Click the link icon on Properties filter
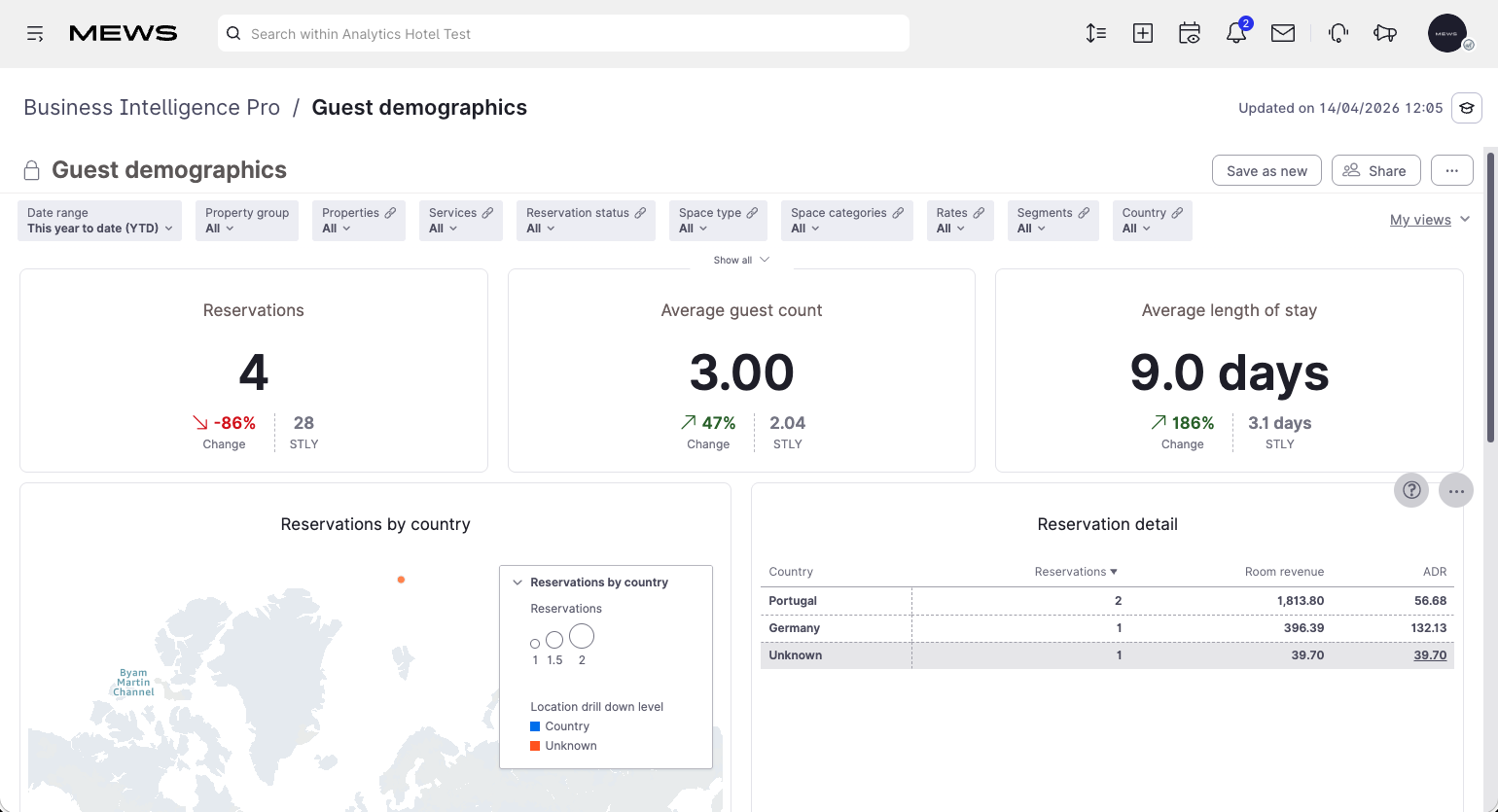This screenshot has width=1498, height=812. coord(390,213)
